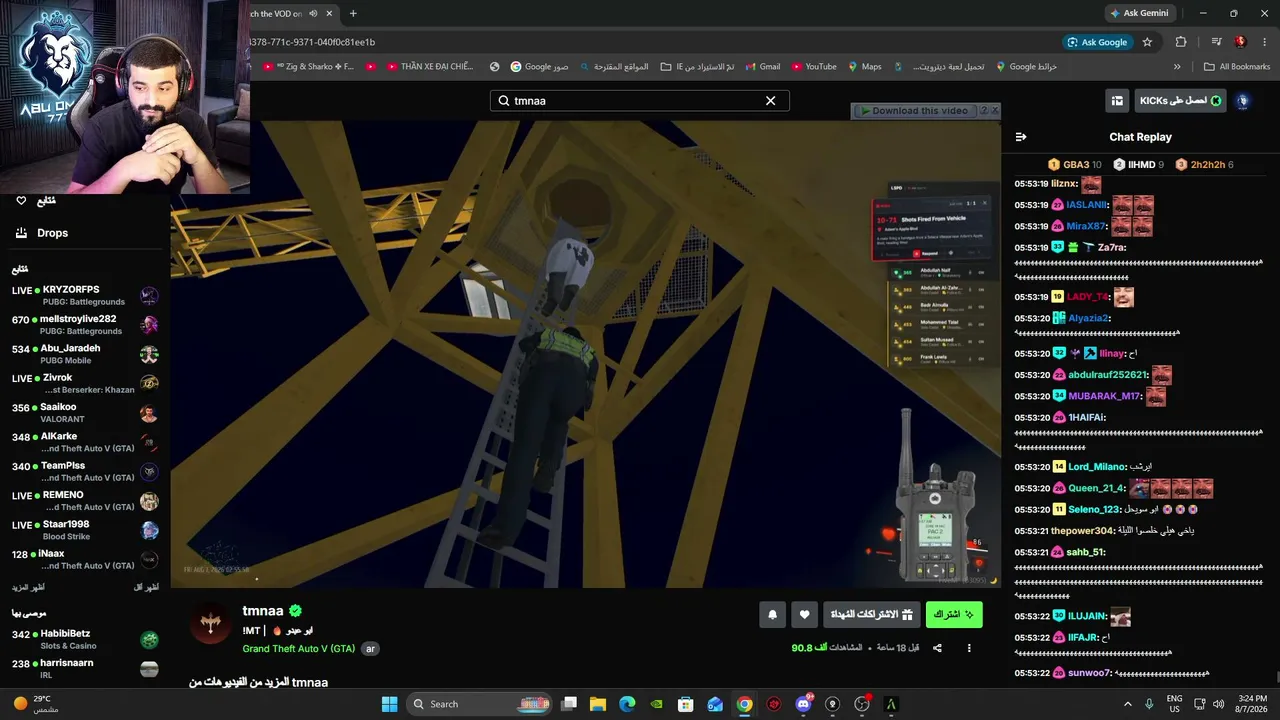
Task: Open Abu_Jaradeh channel
Action: (85, 354)
